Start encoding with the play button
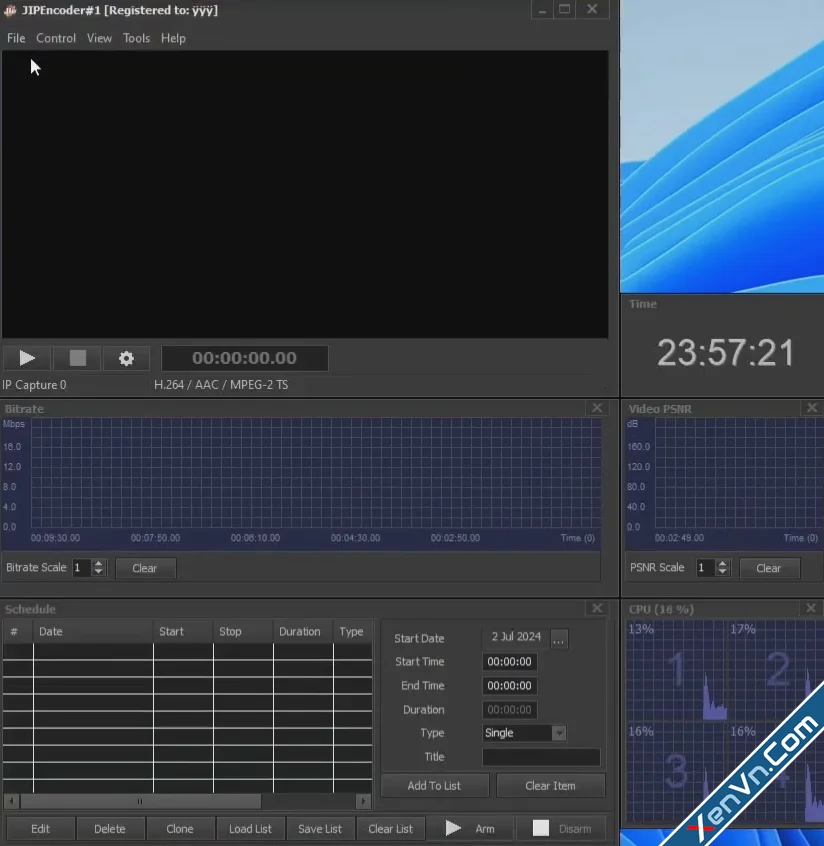Screen dimensions: 824x846 click(x=27, y=358)
